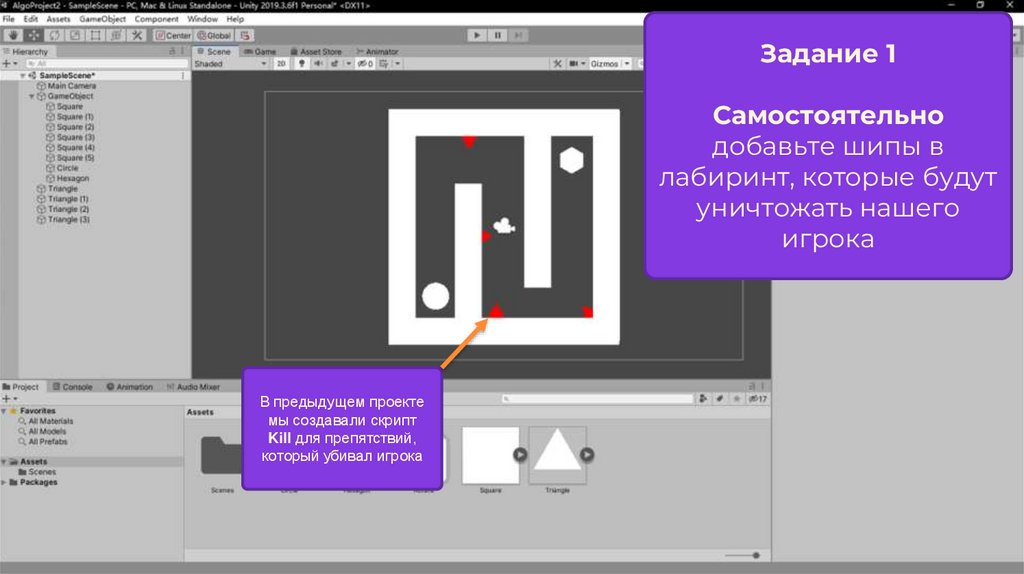This screenshot has height=574, width=1024.
Task: Search by type icon in Project
Action: (x=703, y=398)
